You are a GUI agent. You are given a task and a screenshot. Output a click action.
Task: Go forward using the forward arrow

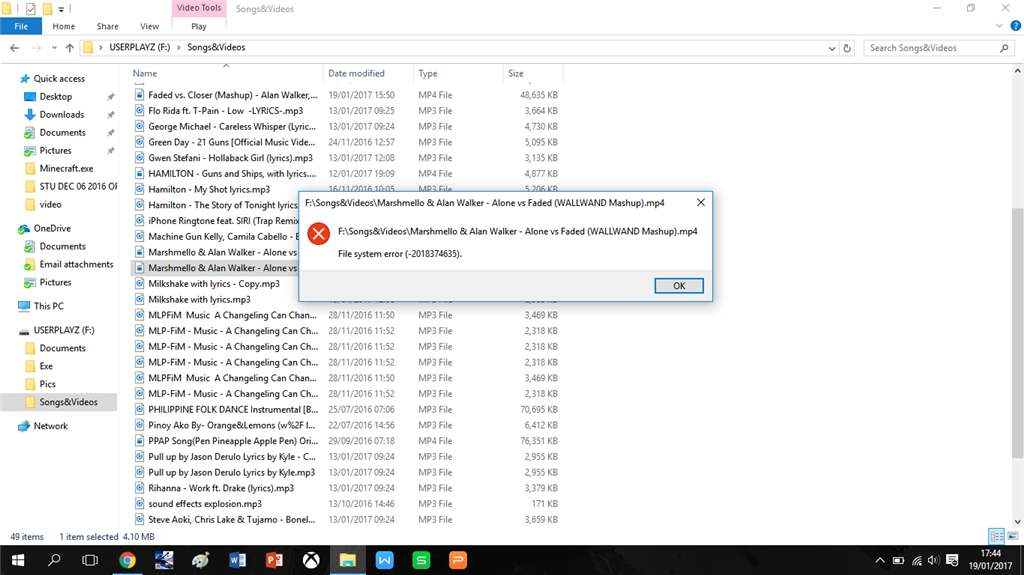point(36,48)
